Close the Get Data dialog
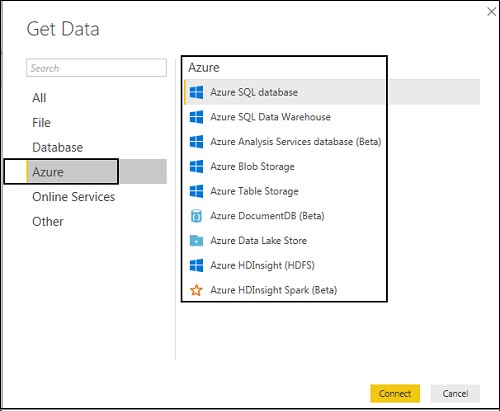The width and height of the screenshot is (500, 411). coord(491,12)
